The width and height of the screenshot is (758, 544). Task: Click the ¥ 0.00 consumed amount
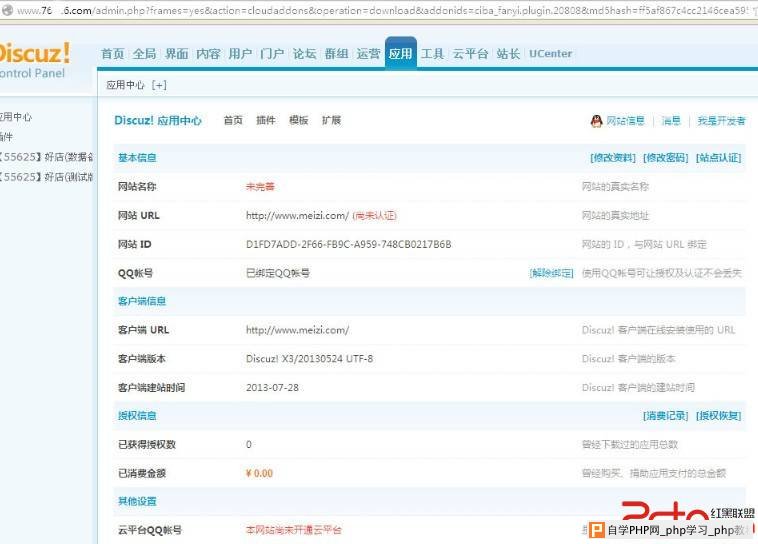[259, 473]
